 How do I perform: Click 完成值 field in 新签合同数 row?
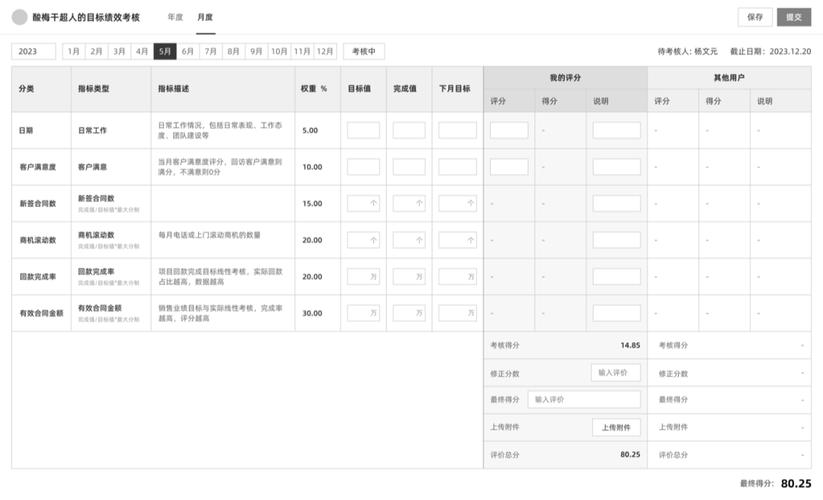(409, 204)
